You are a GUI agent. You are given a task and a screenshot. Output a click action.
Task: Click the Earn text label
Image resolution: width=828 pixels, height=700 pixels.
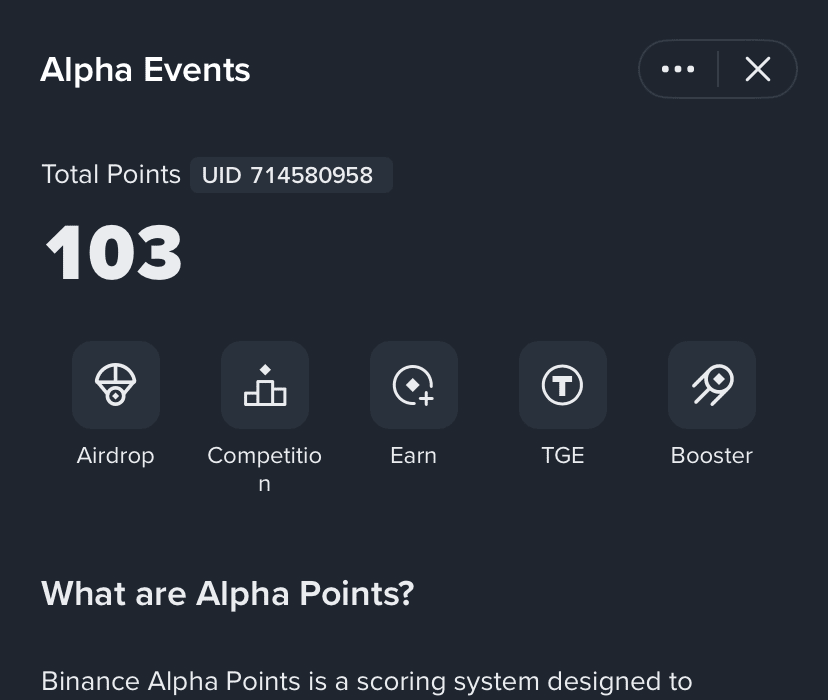413,456
